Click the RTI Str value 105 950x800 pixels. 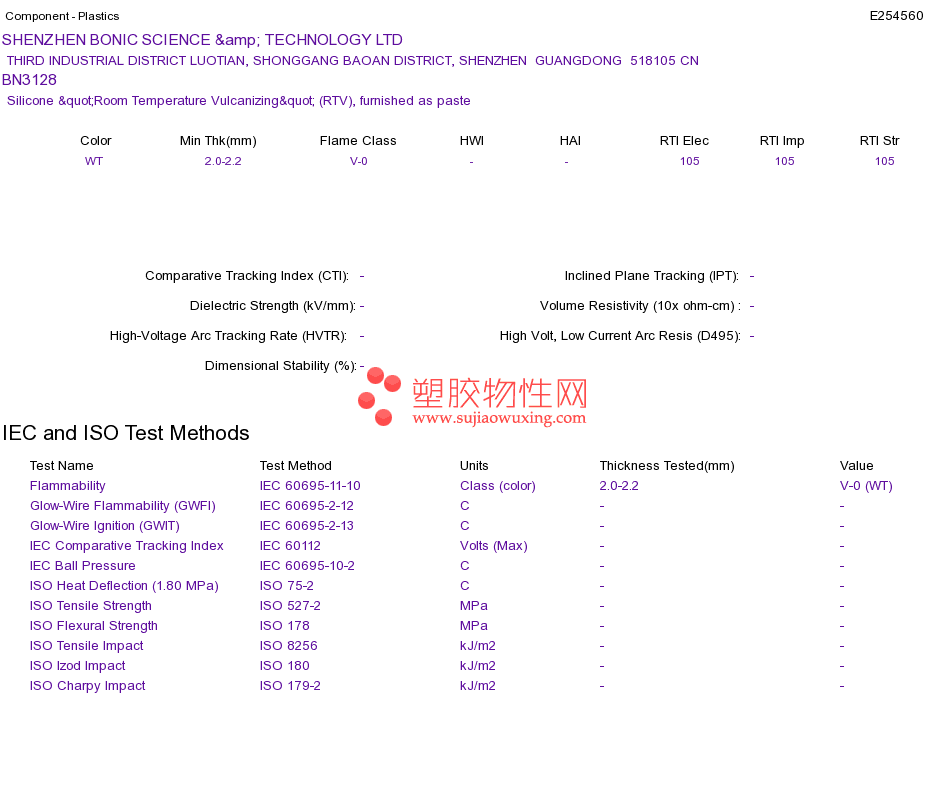click(x=885, y=161)
